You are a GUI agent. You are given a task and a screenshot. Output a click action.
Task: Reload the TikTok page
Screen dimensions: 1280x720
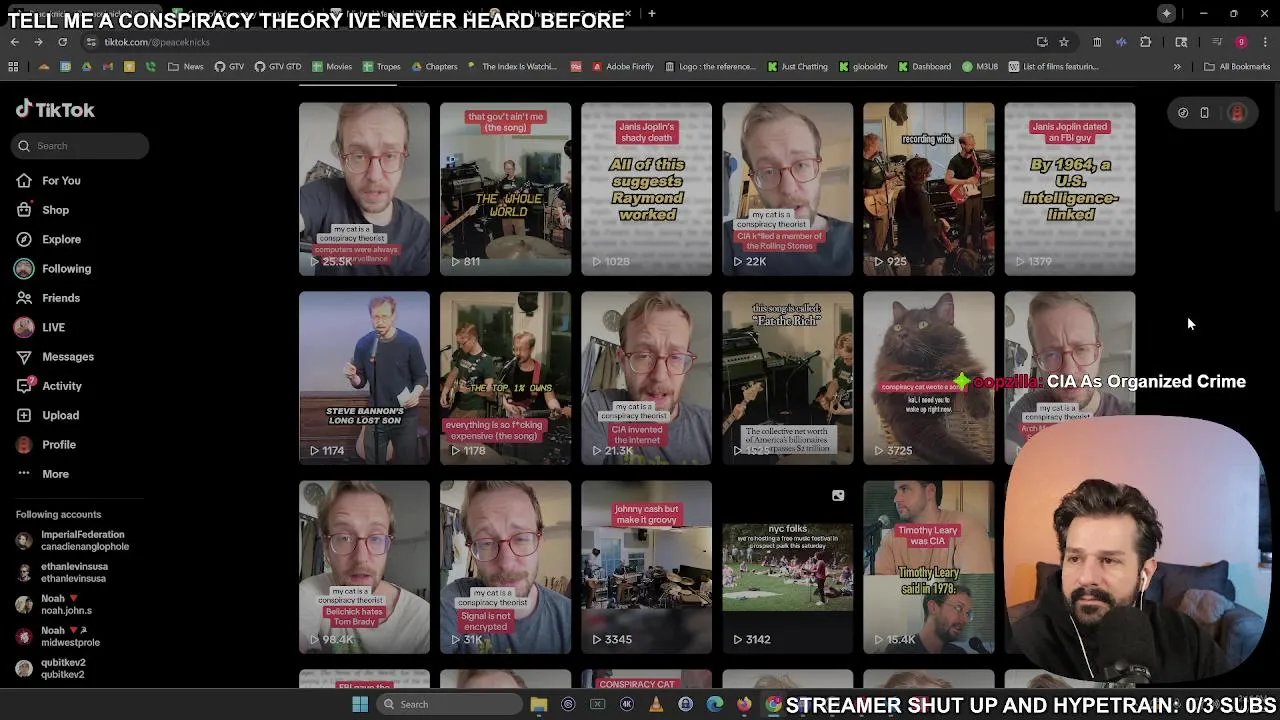[62, 42]
